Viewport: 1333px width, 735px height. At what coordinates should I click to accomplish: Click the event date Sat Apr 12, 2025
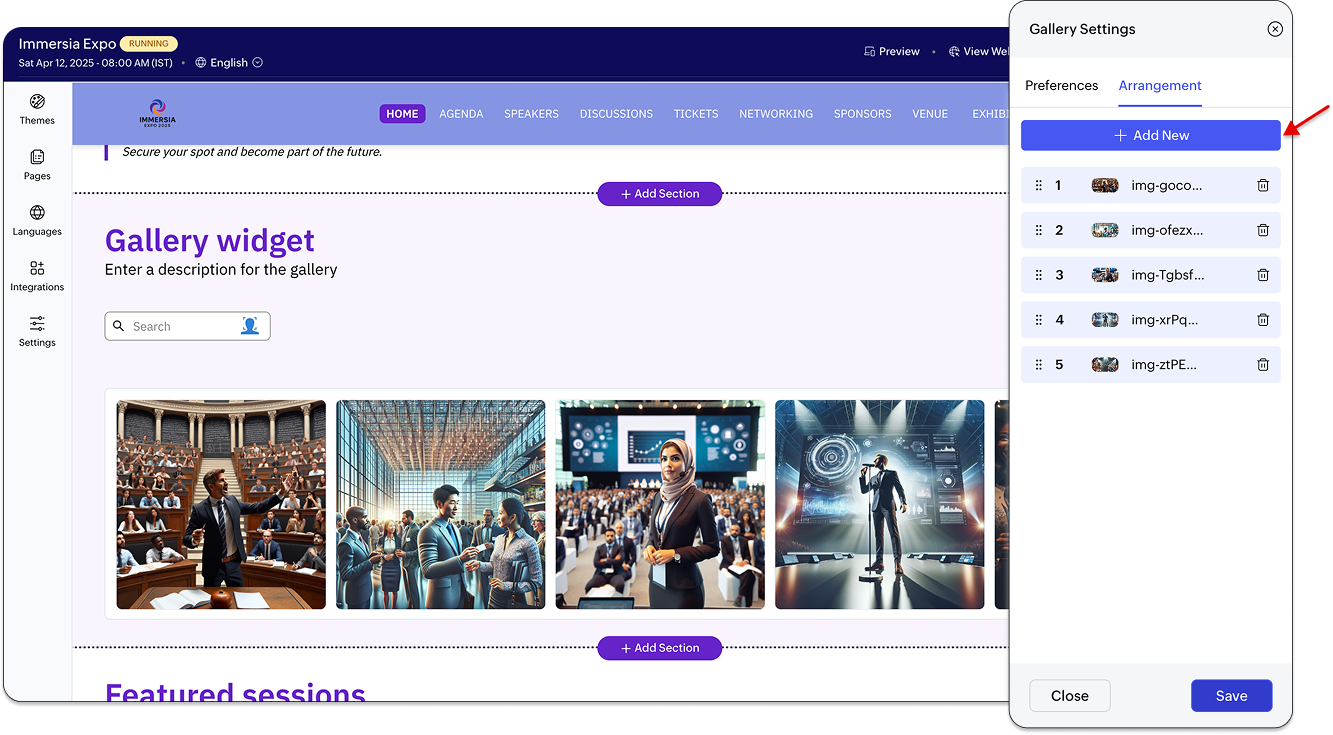click(96, 63)
